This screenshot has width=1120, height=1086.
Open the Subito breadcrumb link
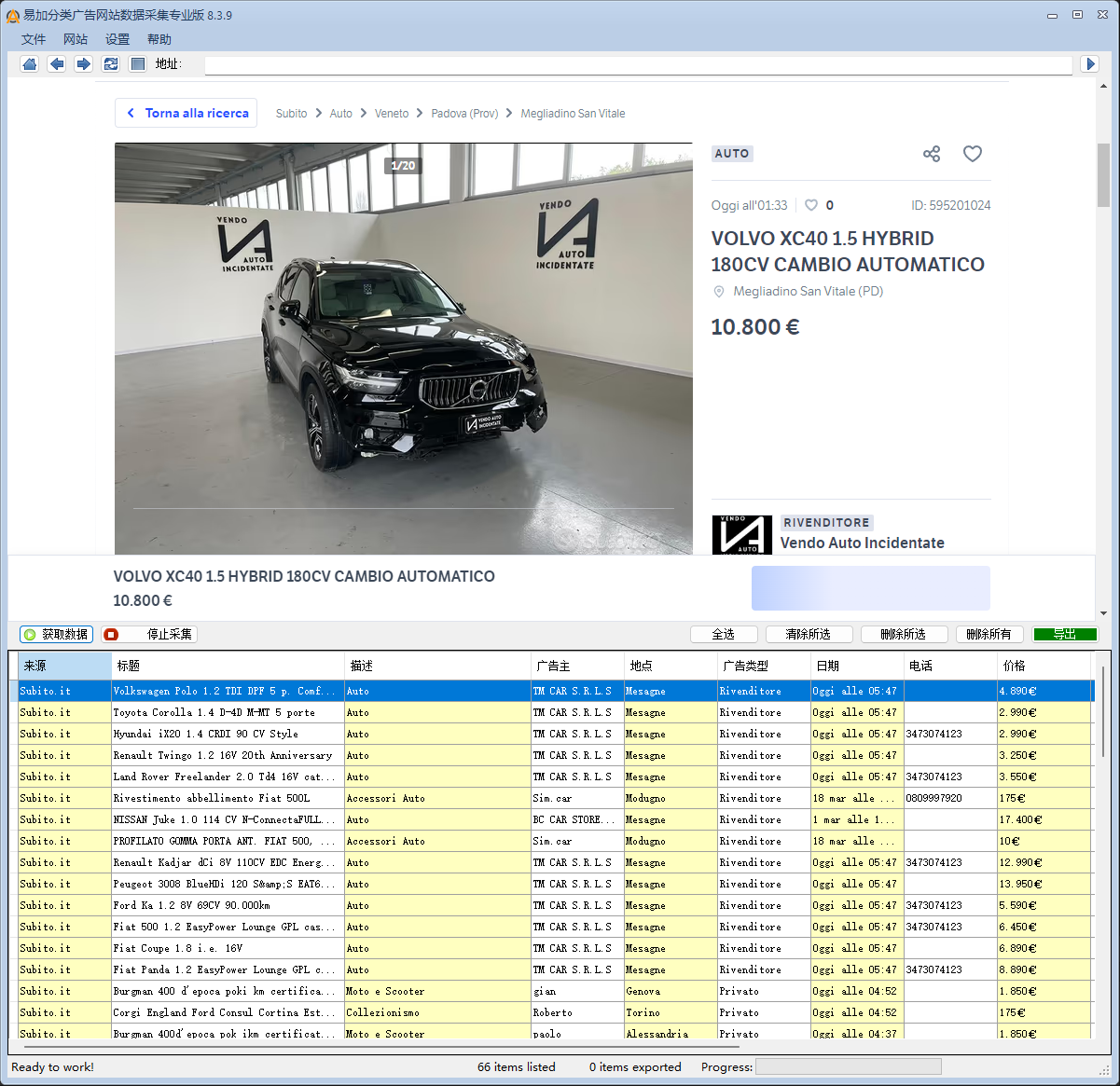(291, 114)
